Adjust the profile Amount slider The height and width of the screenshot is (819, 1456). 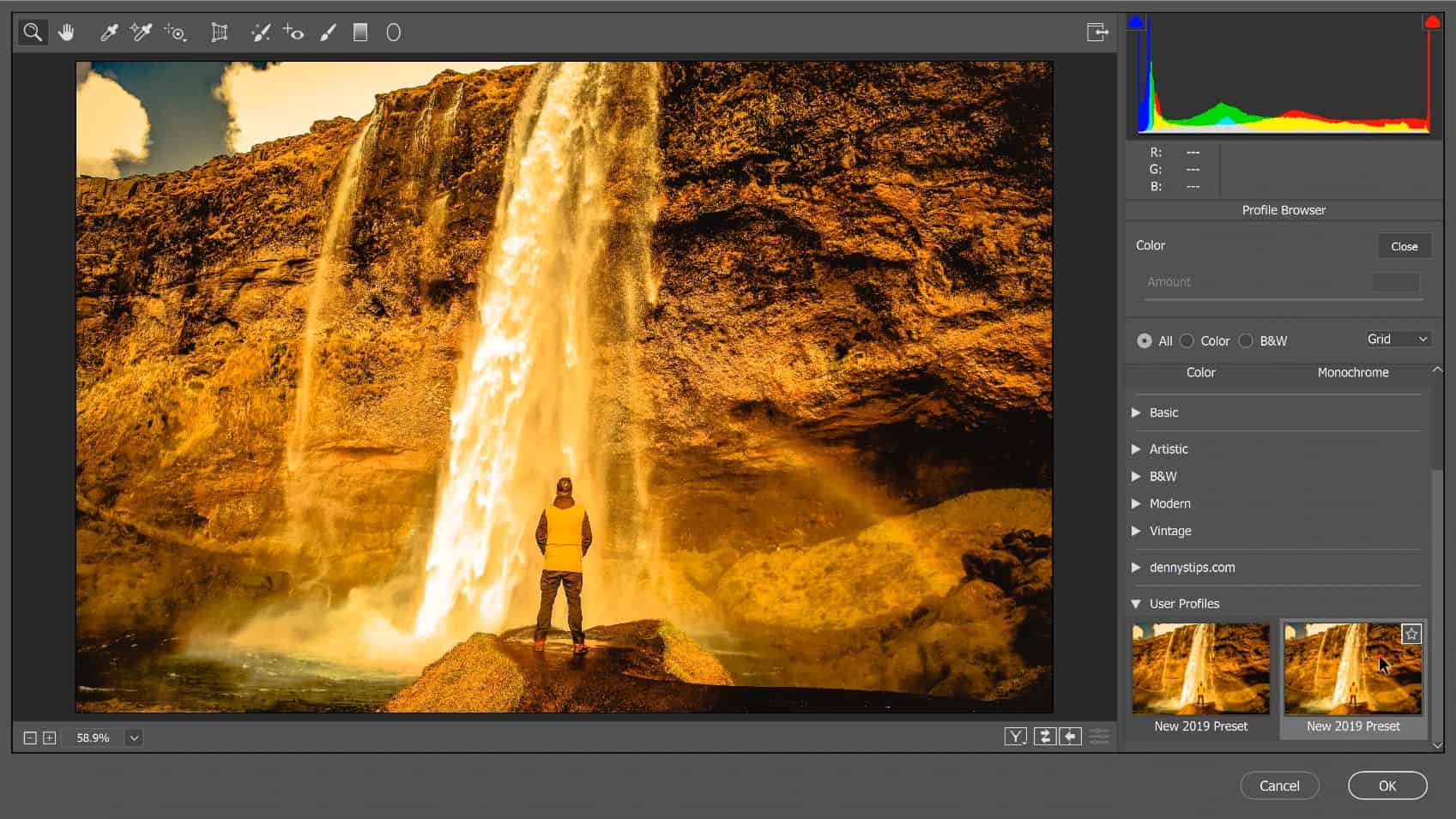(x=1284, y=299)
